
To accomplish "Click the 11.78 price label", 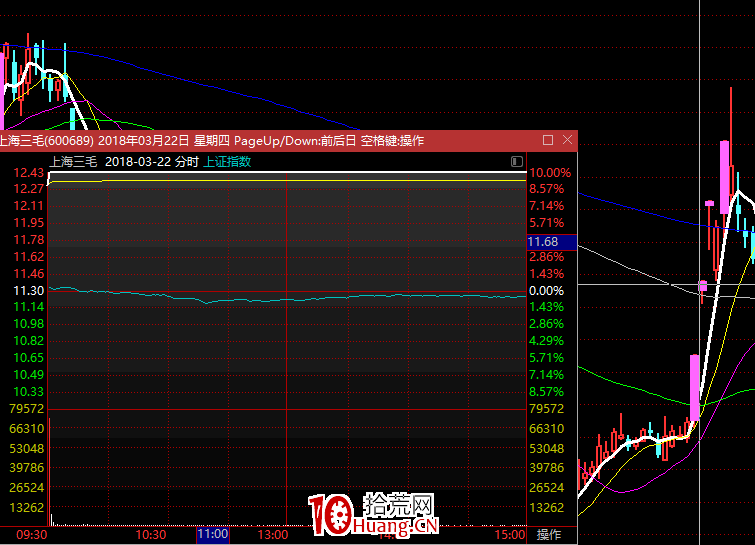I will [28, 239].
